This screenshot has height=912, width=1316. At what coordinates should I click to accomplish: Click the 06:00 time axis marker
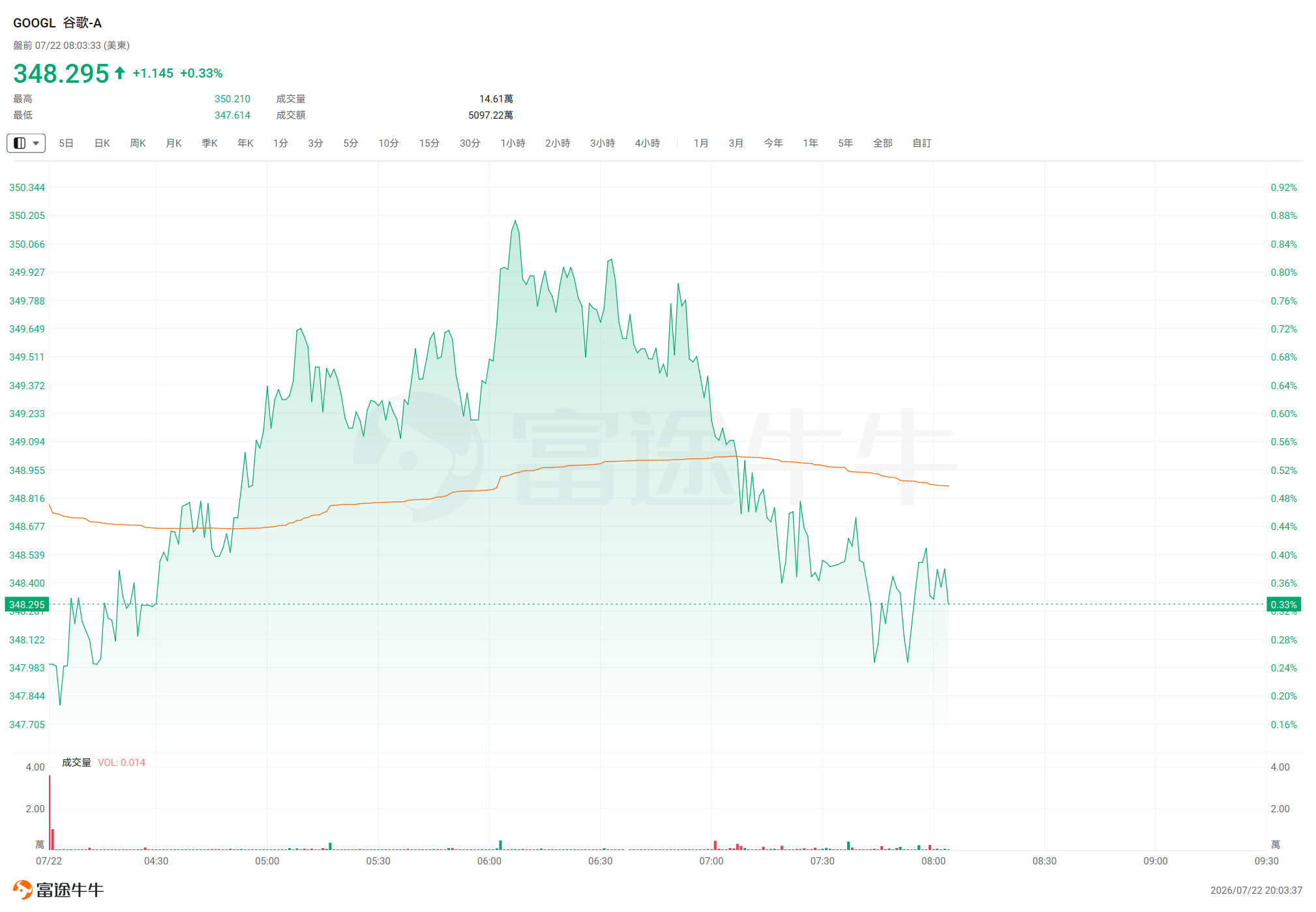point(489,861)
